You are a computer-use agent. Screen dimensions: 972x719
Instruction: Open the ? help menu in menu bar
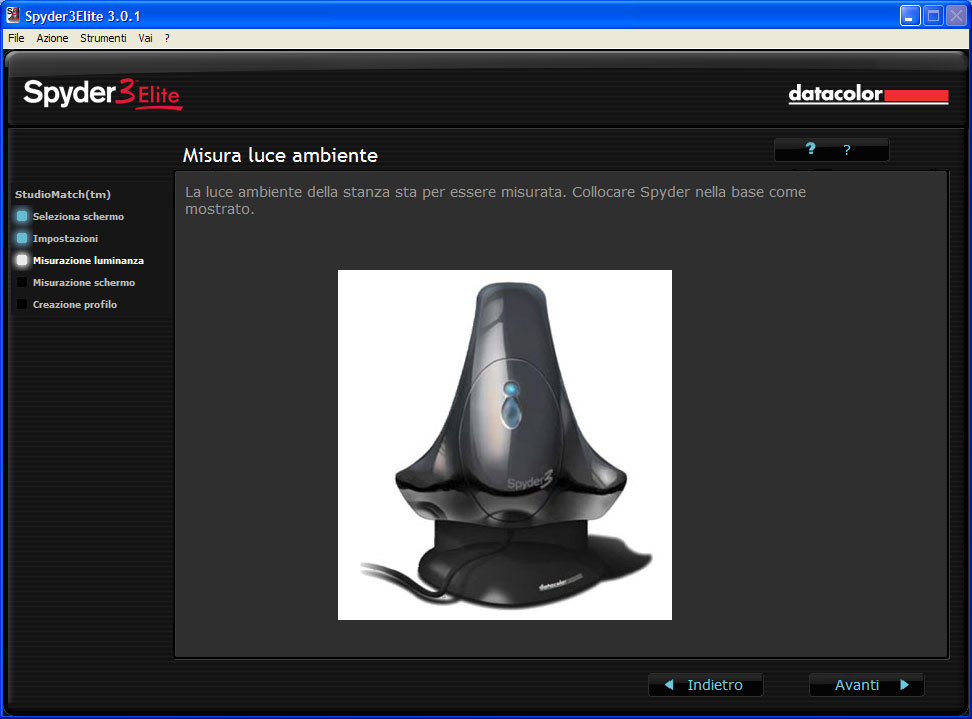coord(167,38)
